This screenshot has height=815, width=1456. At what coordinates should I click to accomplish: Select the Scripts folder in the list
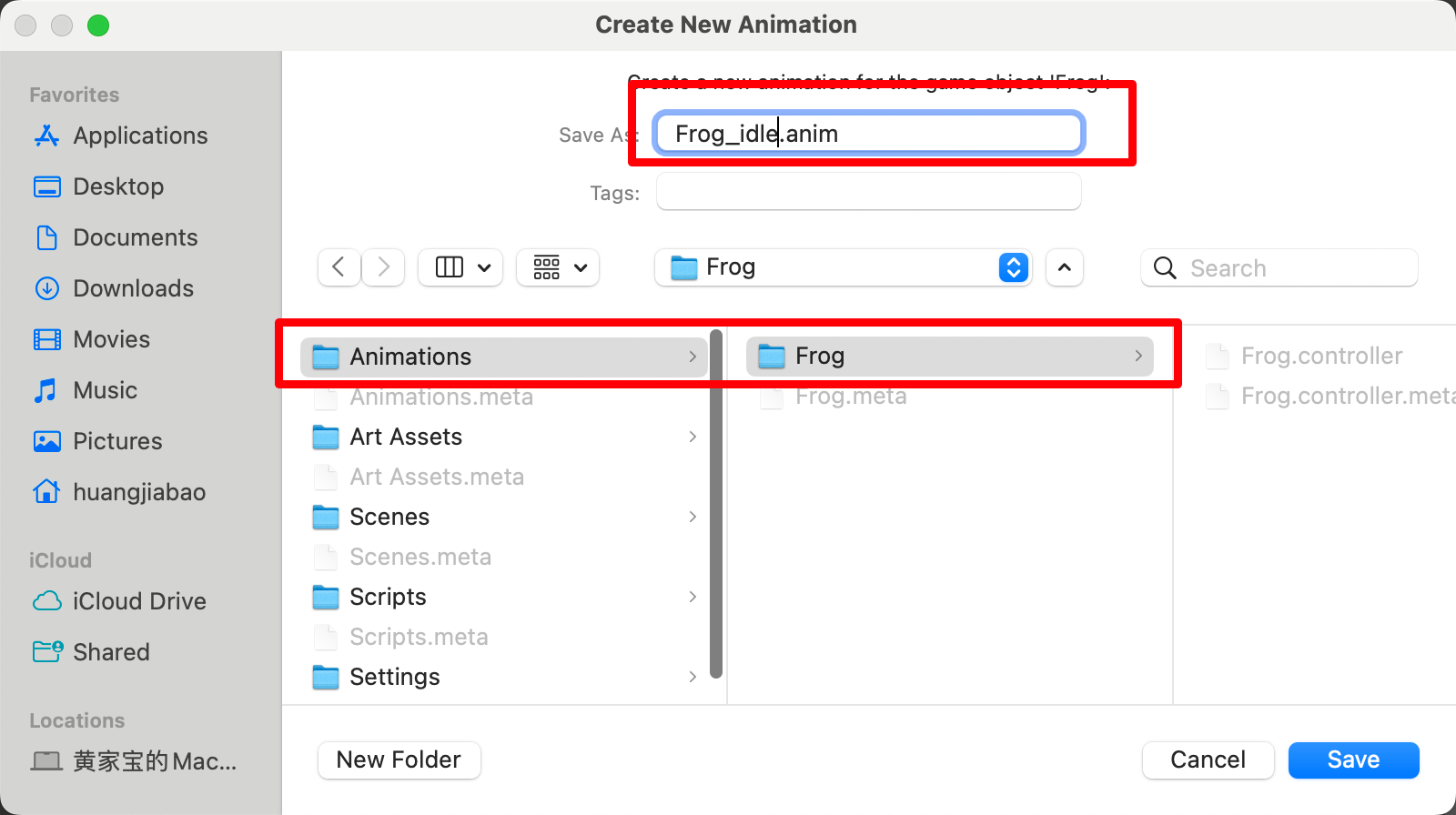coord(505,597)
